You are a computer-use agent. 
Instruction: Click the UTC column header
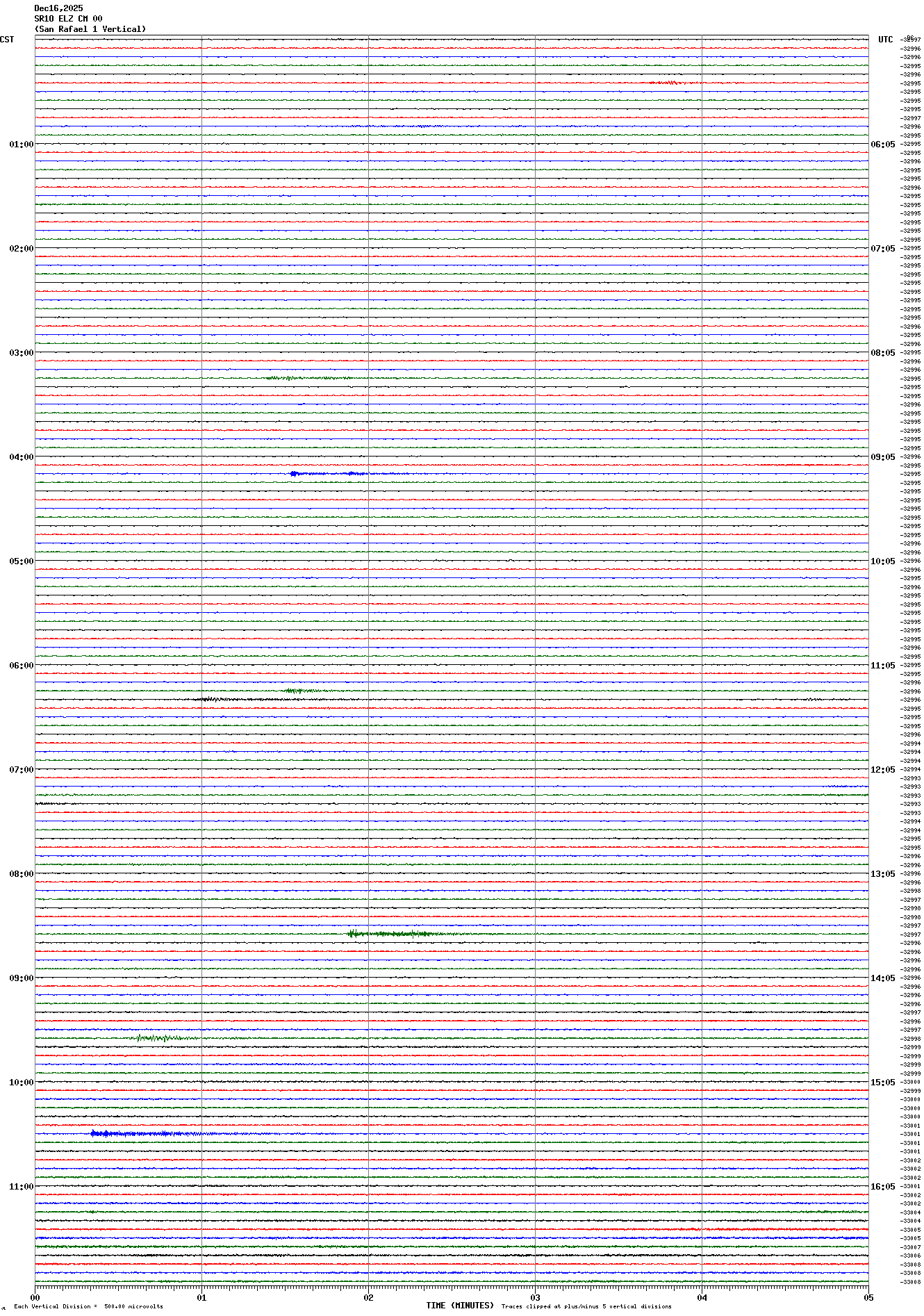[885, 40]
